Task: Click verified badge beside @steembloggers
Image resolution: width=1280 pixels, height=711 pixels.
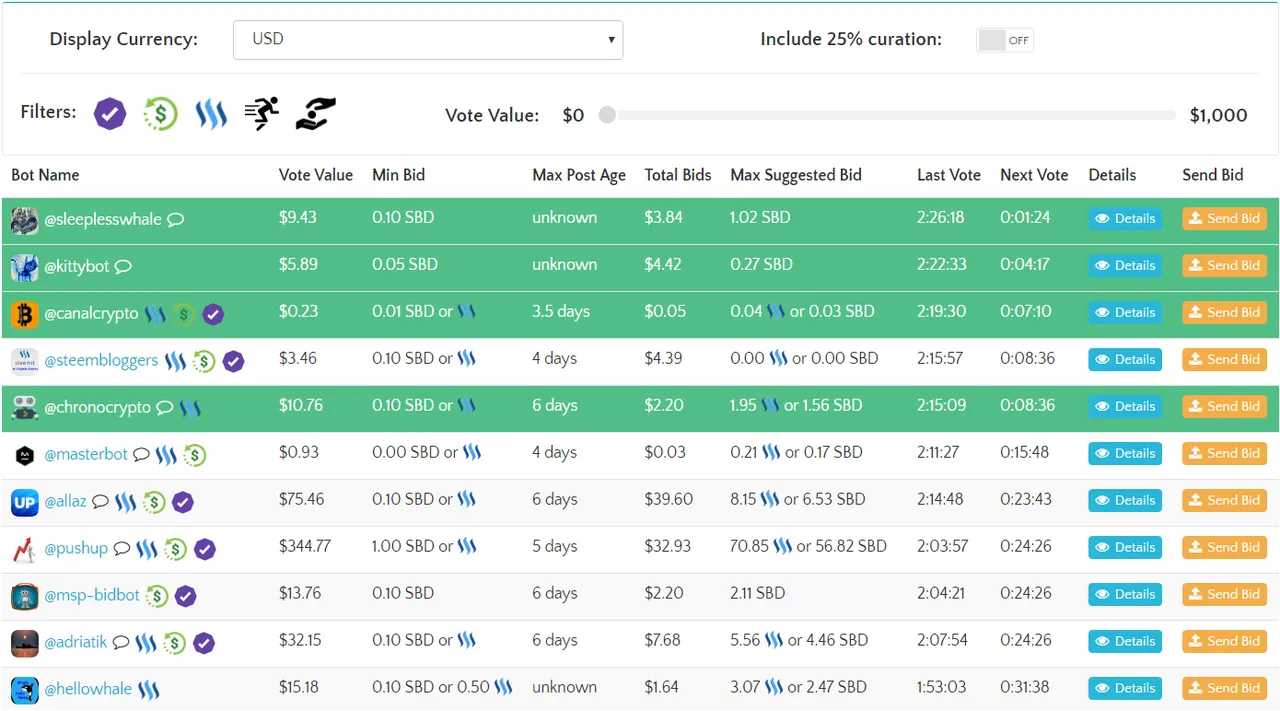Action: [x=233, y=361]
